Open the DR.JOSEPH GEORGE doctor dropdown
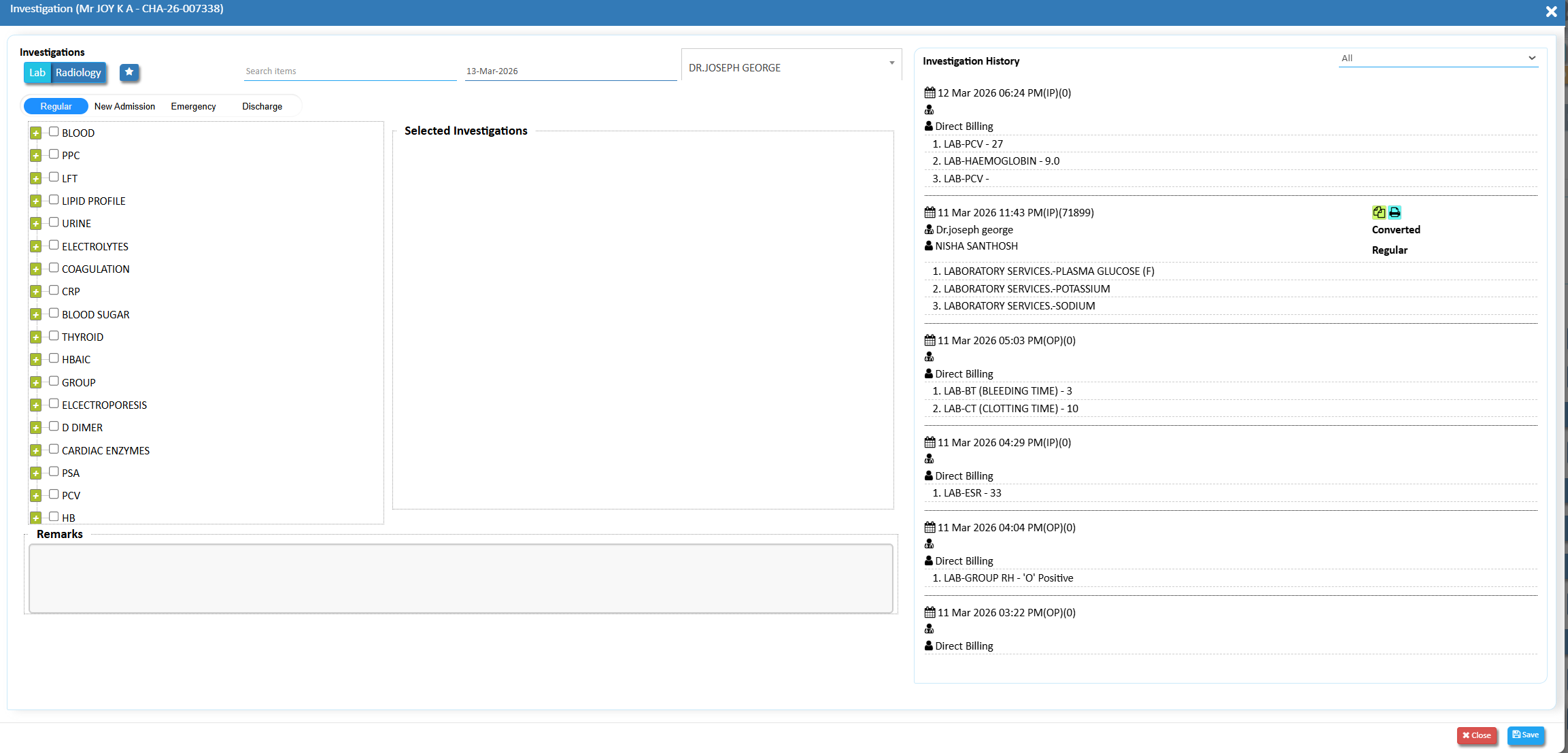The image size is (1568, 753). 791,66
